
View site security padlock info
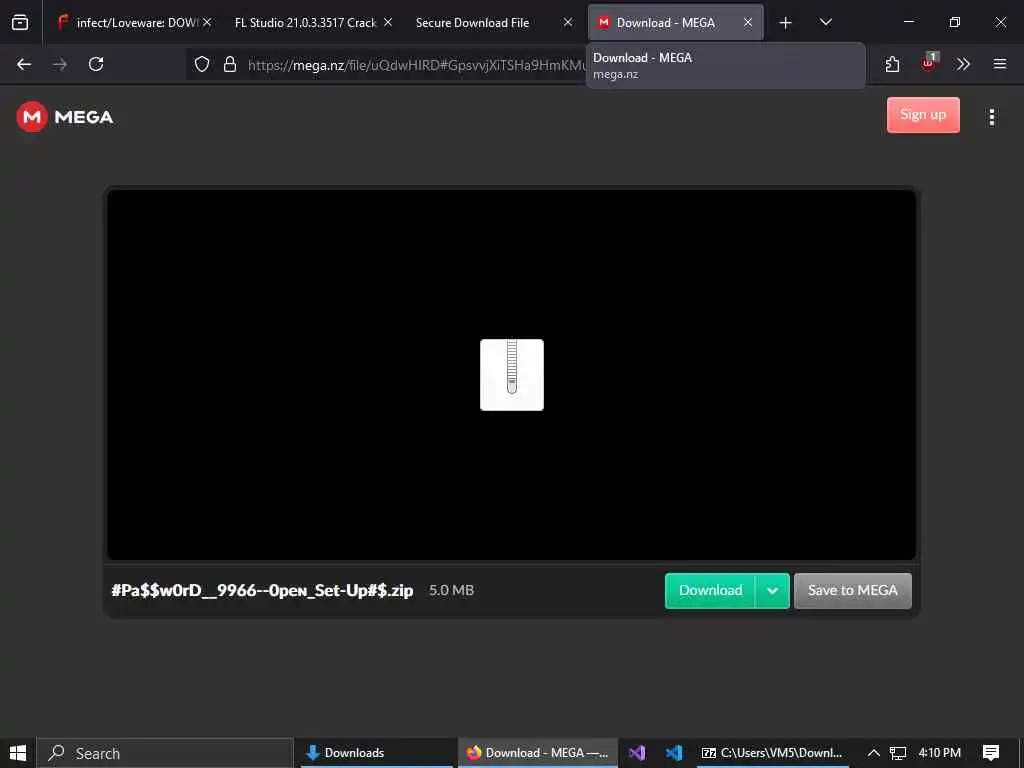(x=230, y=64)
